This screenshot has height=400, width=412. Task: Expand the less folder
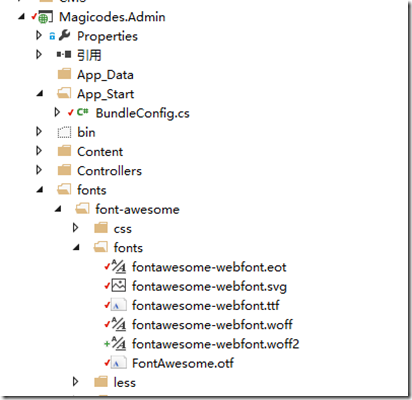(x=76, y=381)
